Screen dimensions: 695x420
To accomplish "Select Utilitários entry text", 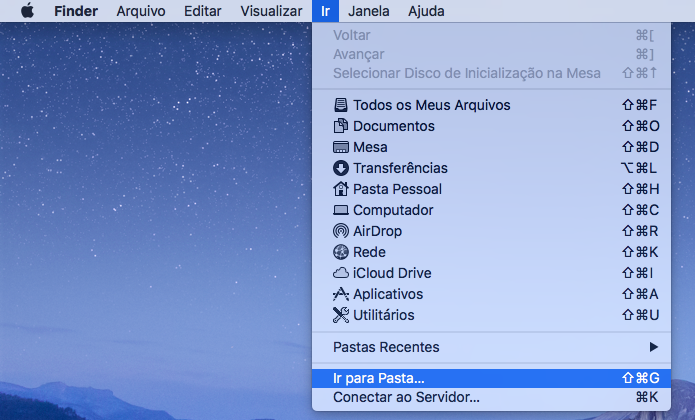I will pos(383,315).
